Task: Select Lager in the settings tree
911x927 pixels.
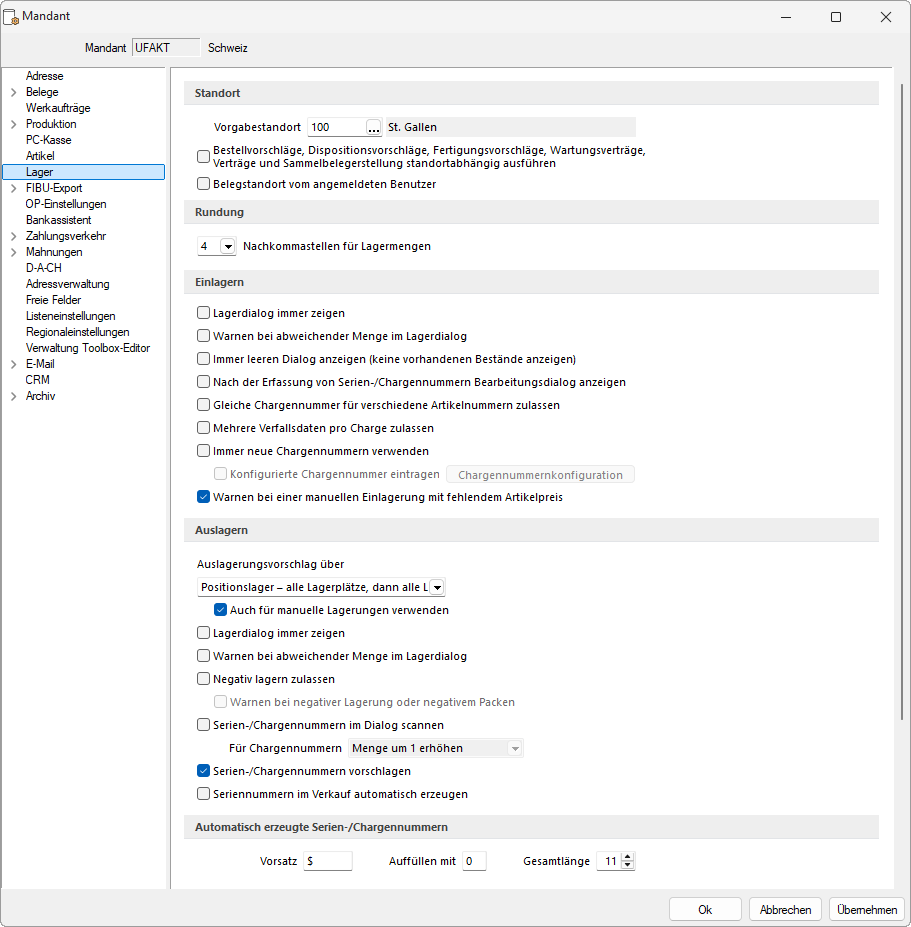Action: click(x=83, y=172)
